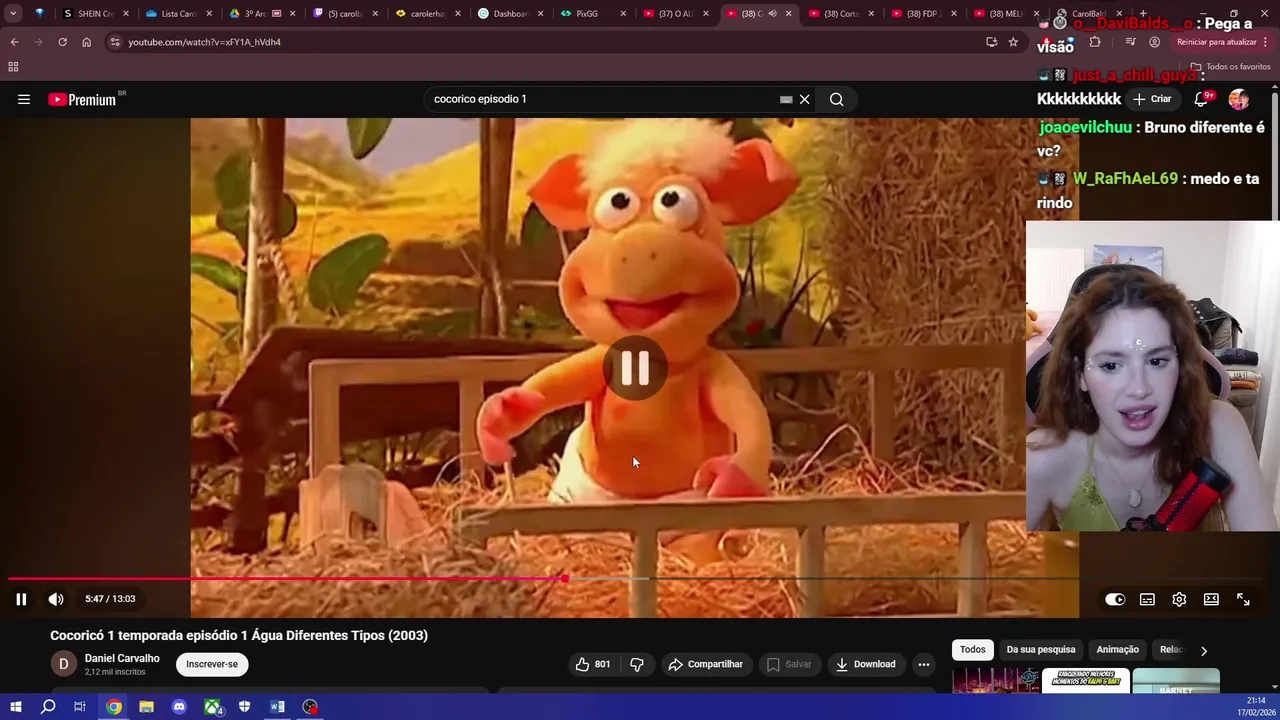Switch to the Dashboard tab
This screenshot has width=1280, height=720.
508,14
